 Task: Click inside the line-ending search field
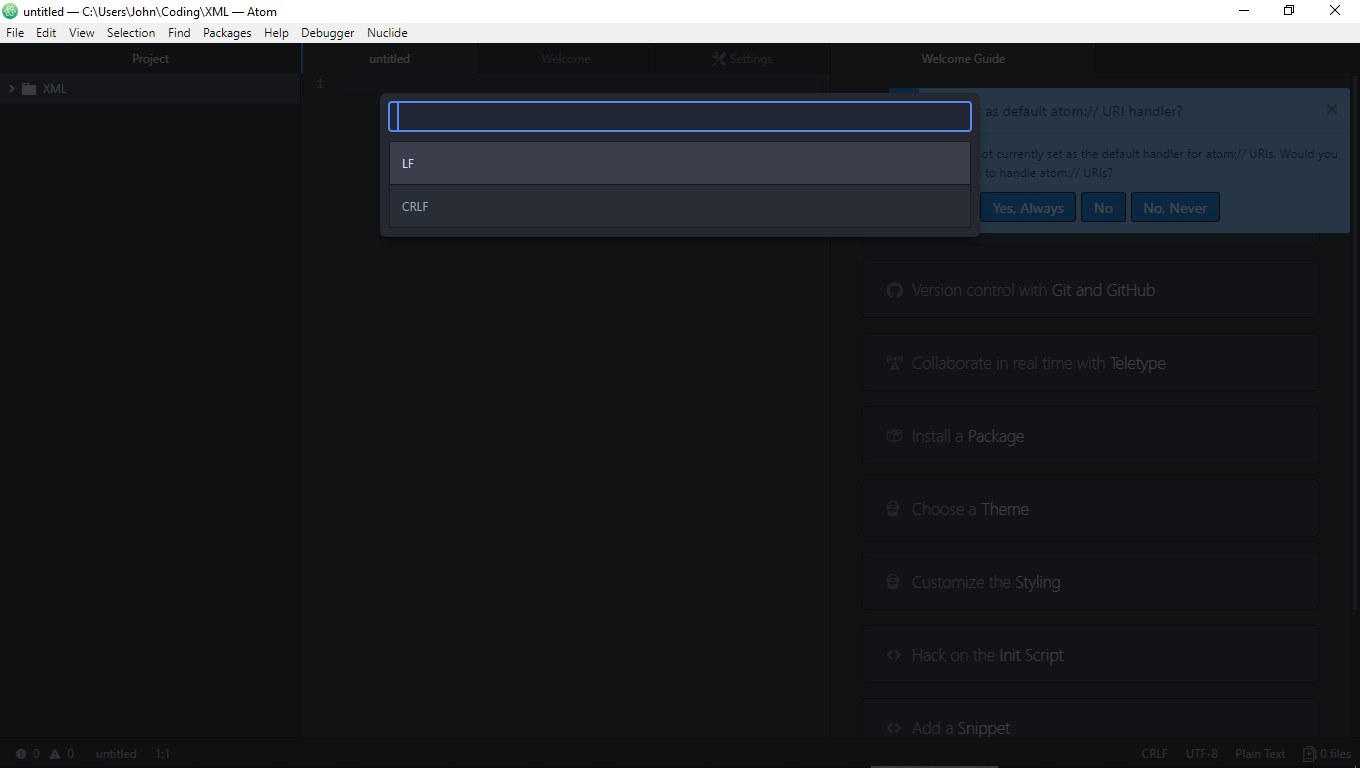coord(679,116)
